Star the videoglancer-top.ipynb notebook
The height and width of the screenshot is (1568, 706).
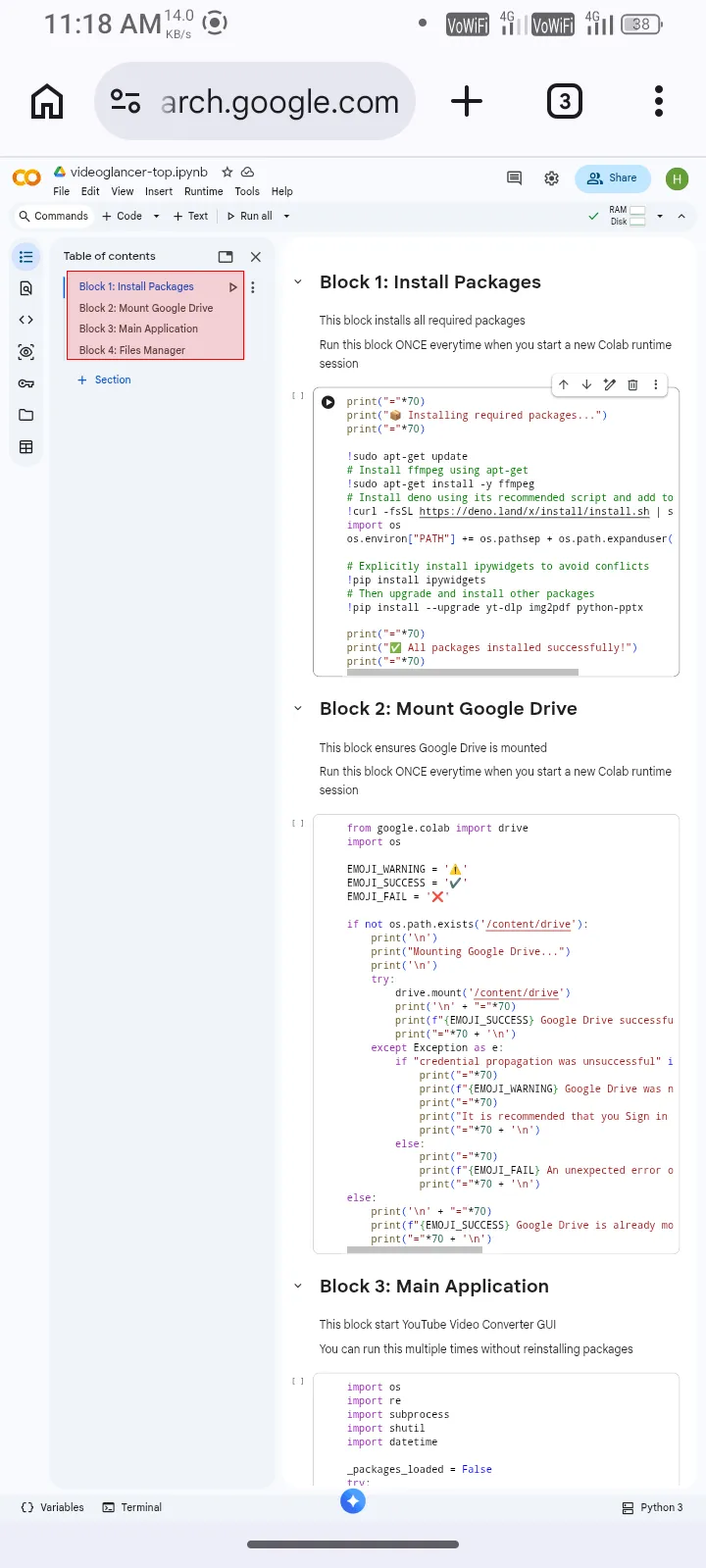tap(227, 172)
